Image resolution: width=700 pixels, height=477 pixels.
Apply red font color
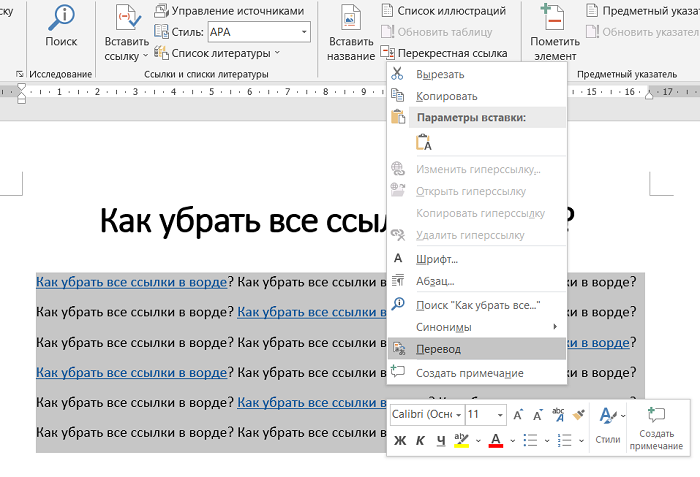coord(496,440)
